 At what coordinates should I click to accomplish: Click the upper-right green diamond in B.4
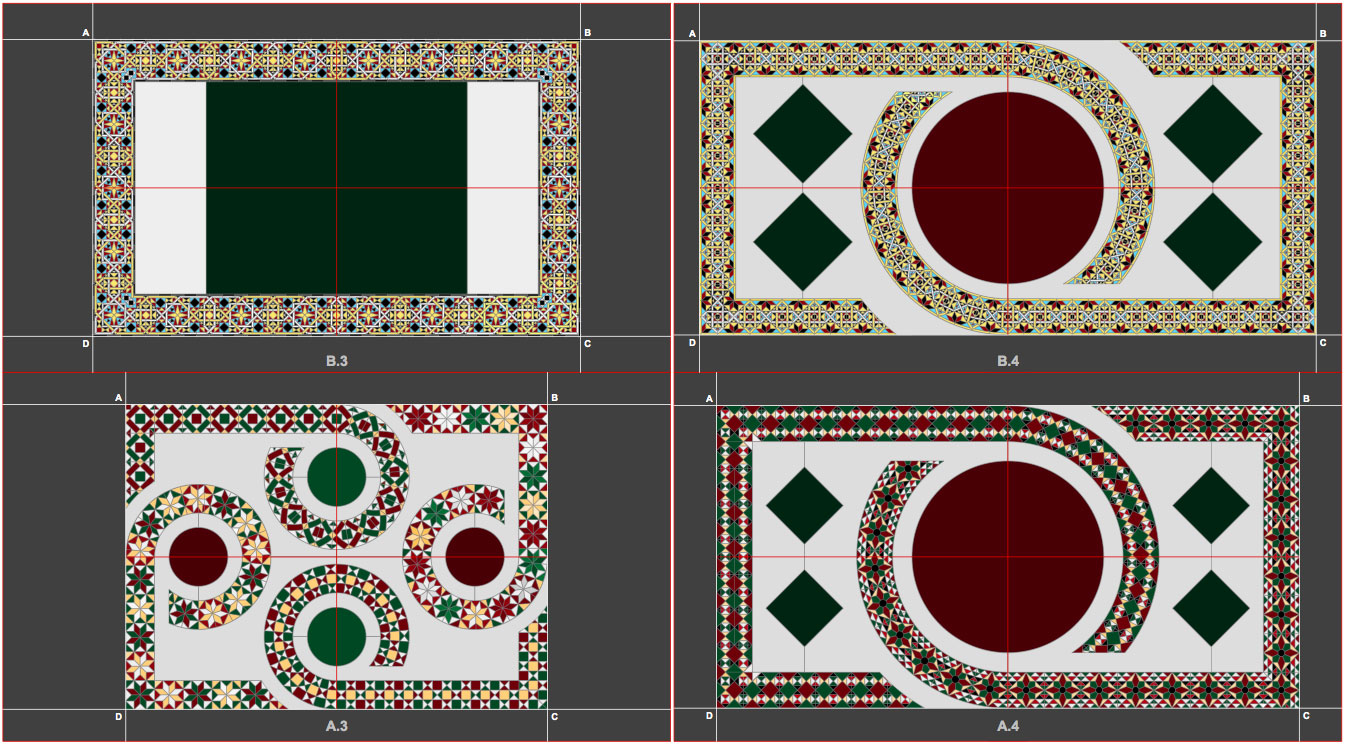[x=1213, y=134]
